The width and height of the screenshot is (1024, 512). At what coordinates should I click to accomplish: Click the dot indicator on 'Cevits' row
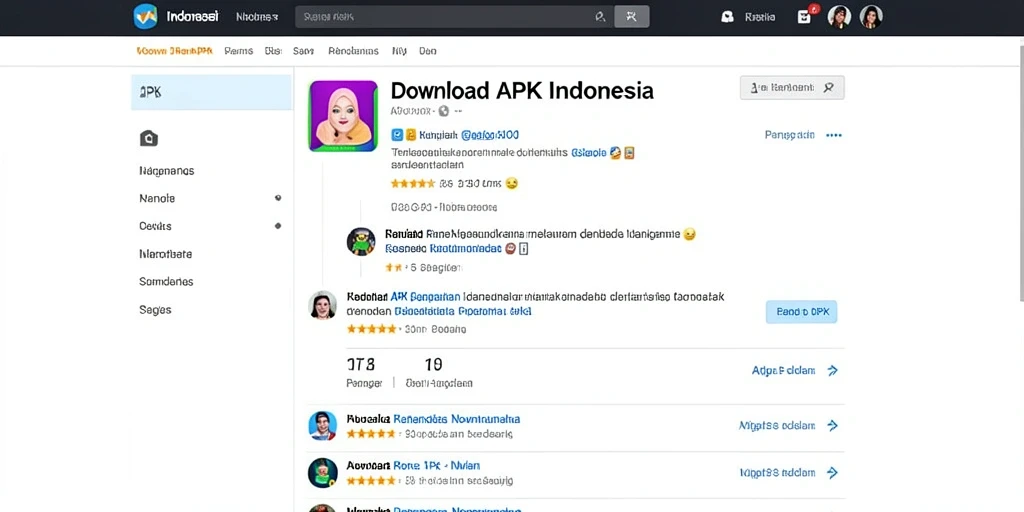point(278,226)
